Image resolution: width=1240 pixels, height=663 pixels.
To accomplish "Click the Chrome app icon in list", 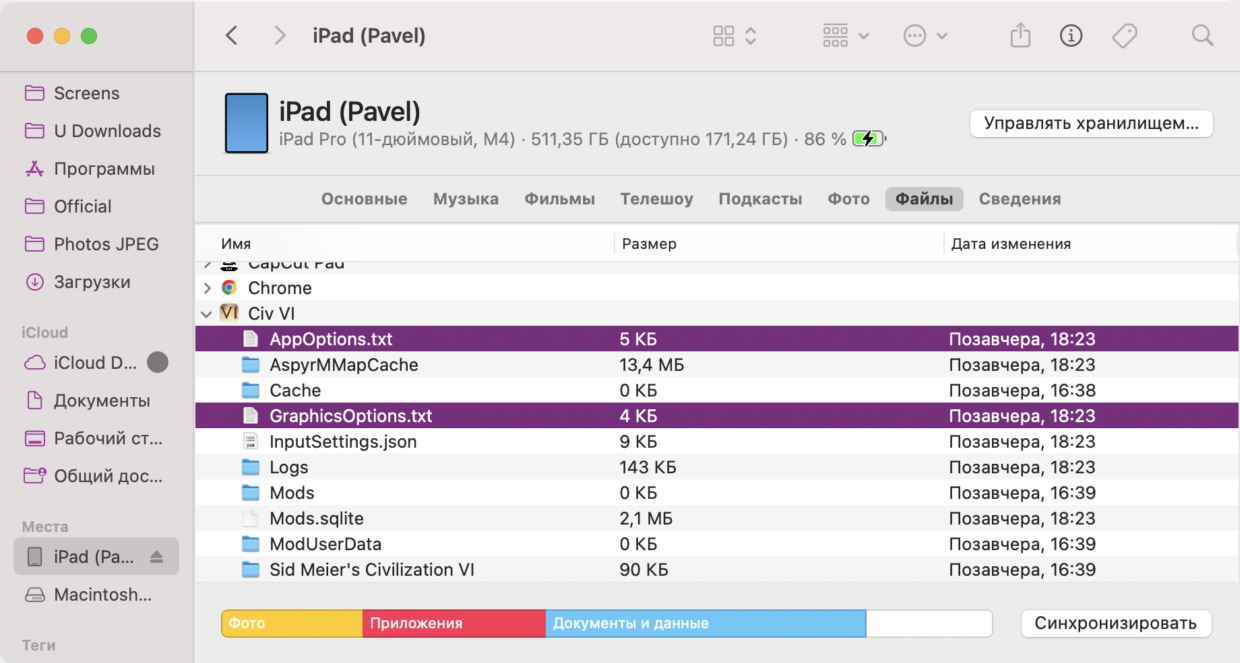I will [x=229, y=288].
